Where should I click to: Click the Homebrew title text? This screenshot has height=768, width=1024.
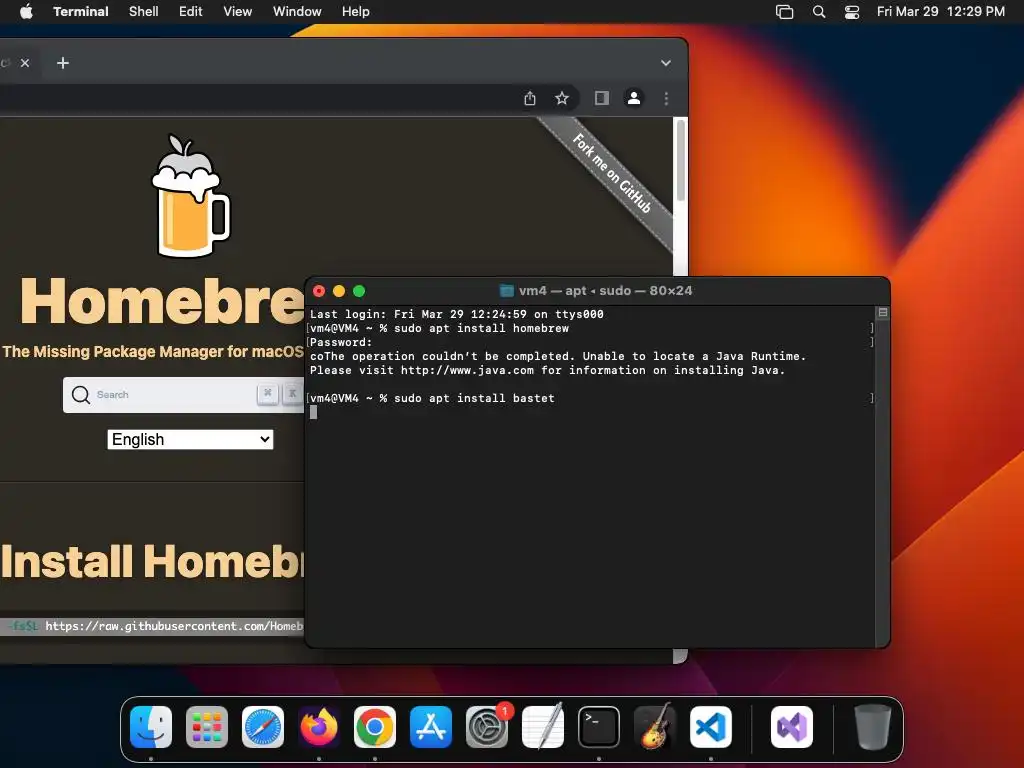click(x=162, y=301)
